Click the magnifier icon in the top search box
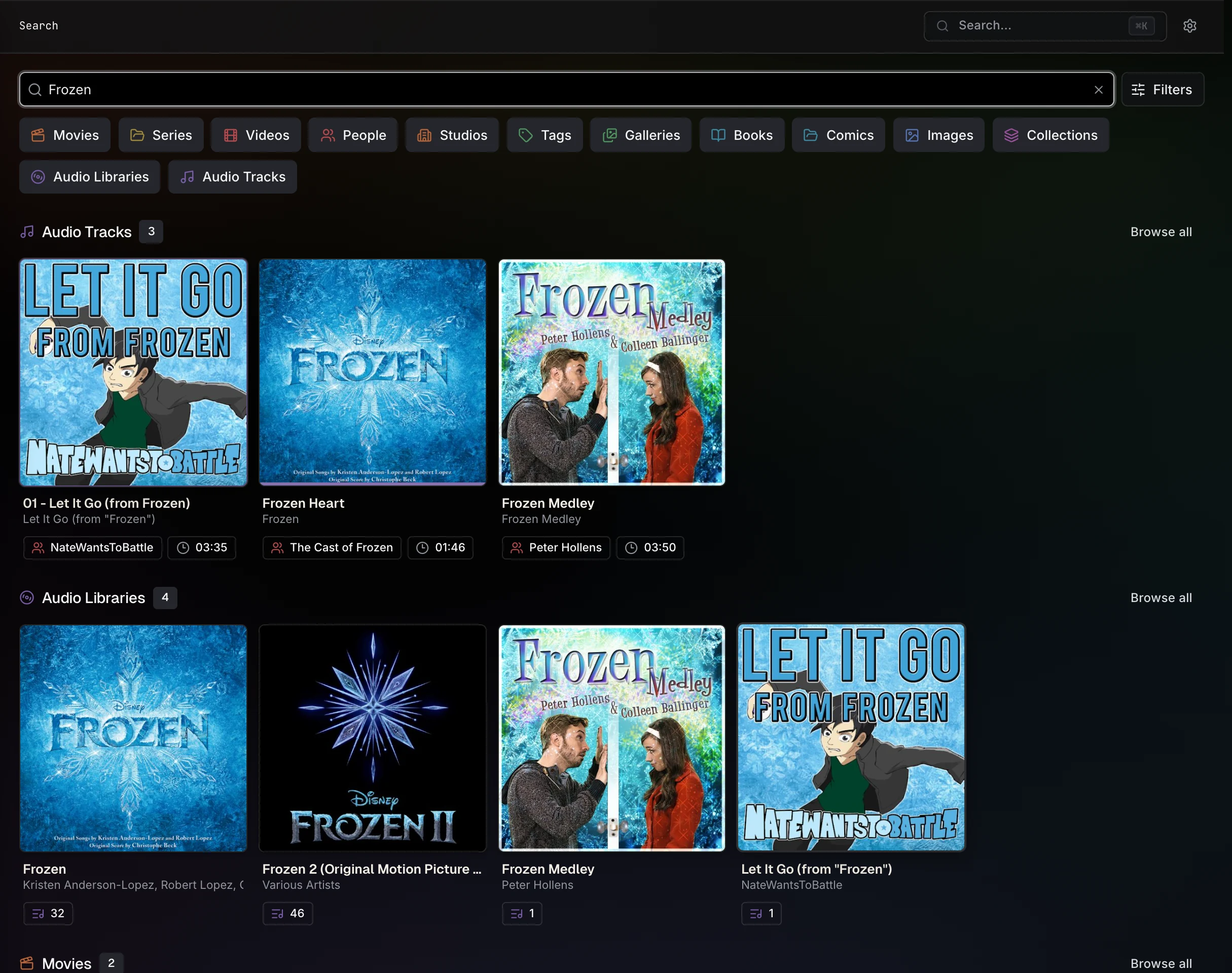1232x973 pixels. [x=943, y=26]
